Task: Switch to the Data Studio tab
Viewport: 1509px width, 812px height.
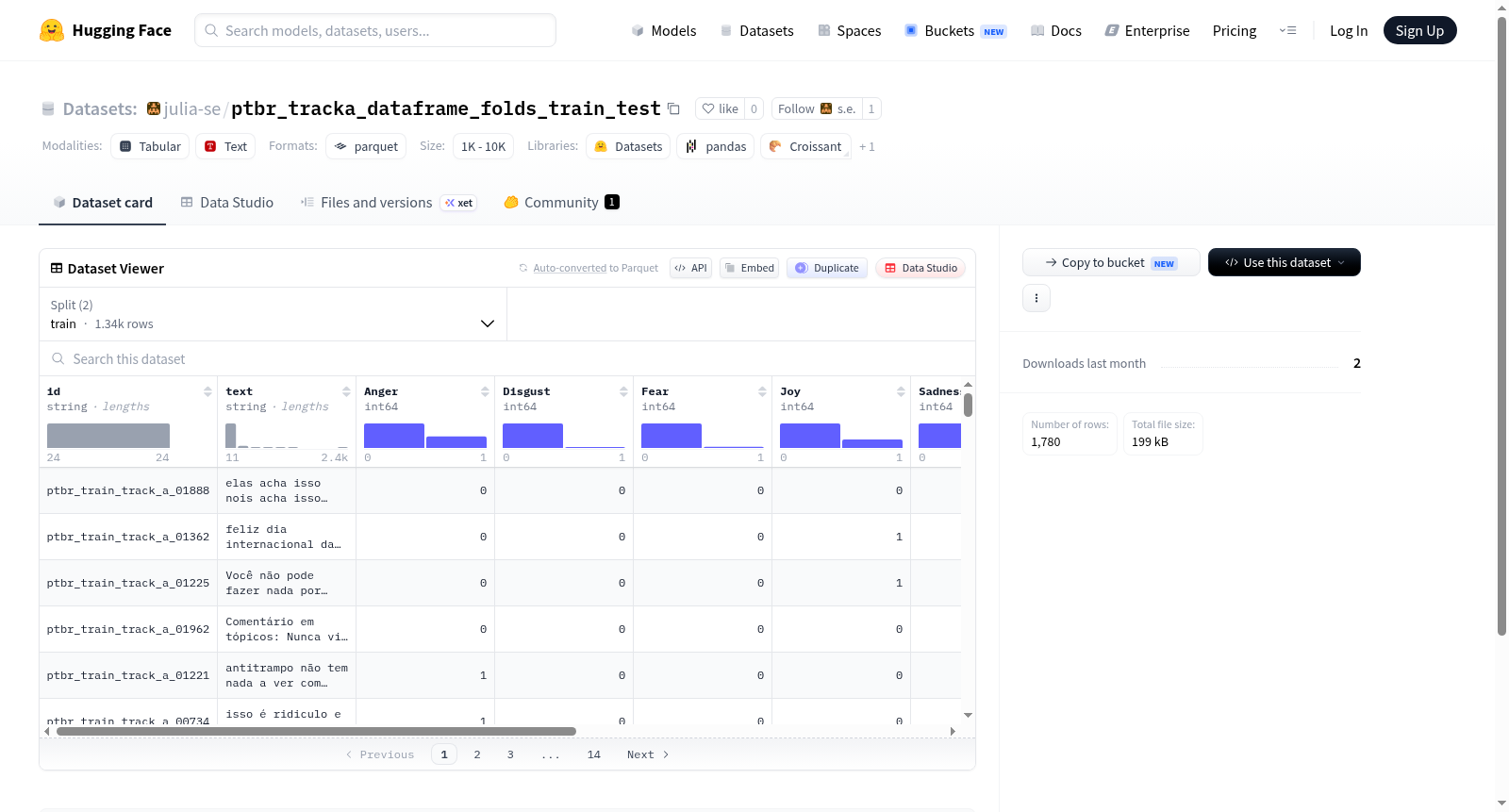Action: coord(227,202)
